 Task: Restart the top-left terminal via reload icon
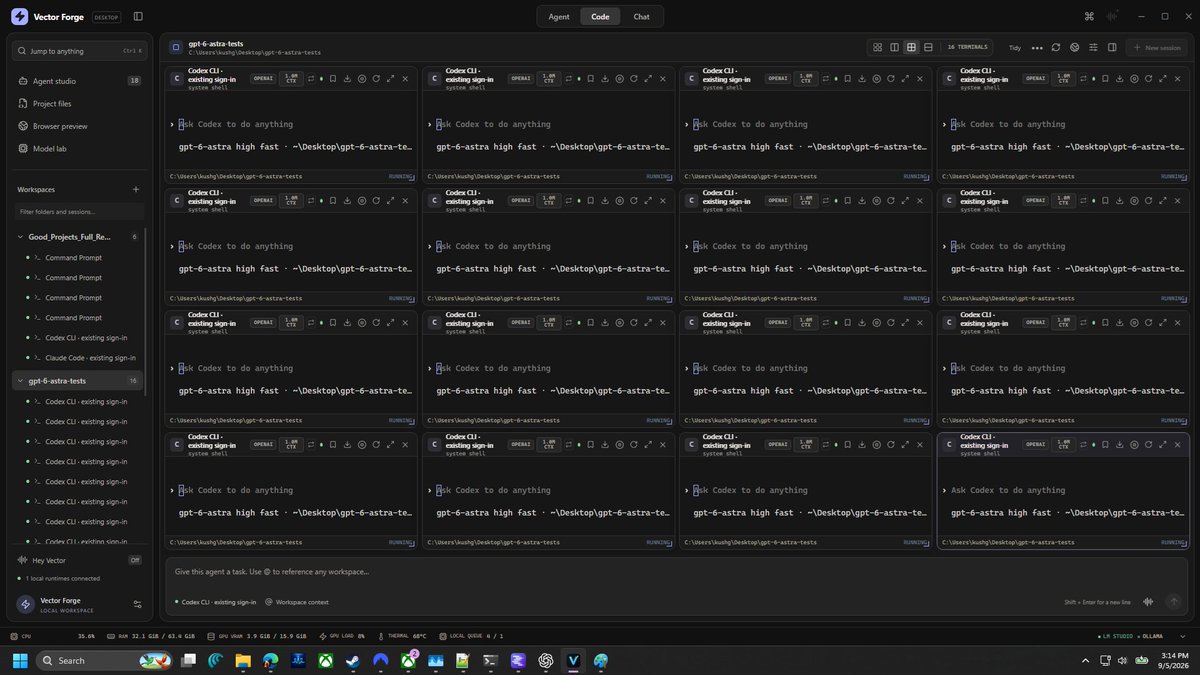click(x=376, y=78)
